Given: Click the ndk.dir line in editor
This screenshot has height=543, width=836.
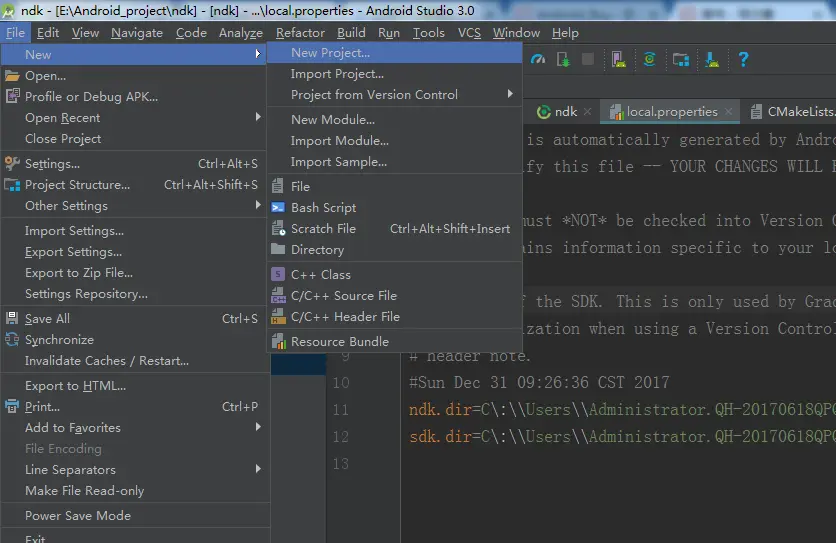Looking at the screenshot, I should point(622,410).
